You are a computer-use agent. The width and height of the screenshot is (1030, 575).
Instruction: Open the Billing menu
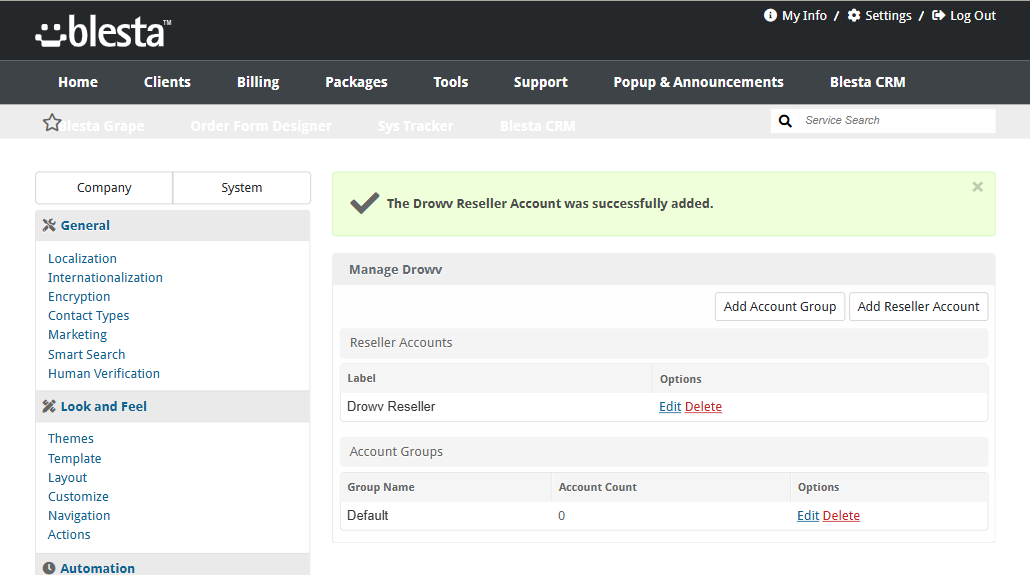[x=258, y=82]
